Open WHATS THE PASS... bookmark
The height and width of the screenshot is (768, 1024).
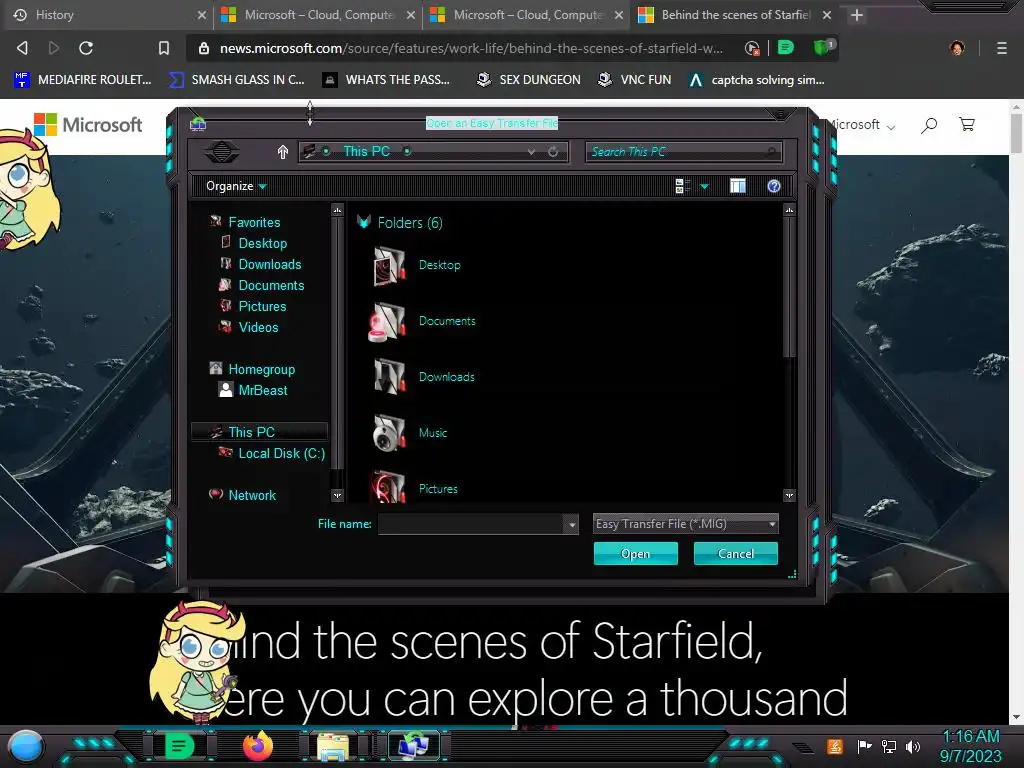point(387,80)
